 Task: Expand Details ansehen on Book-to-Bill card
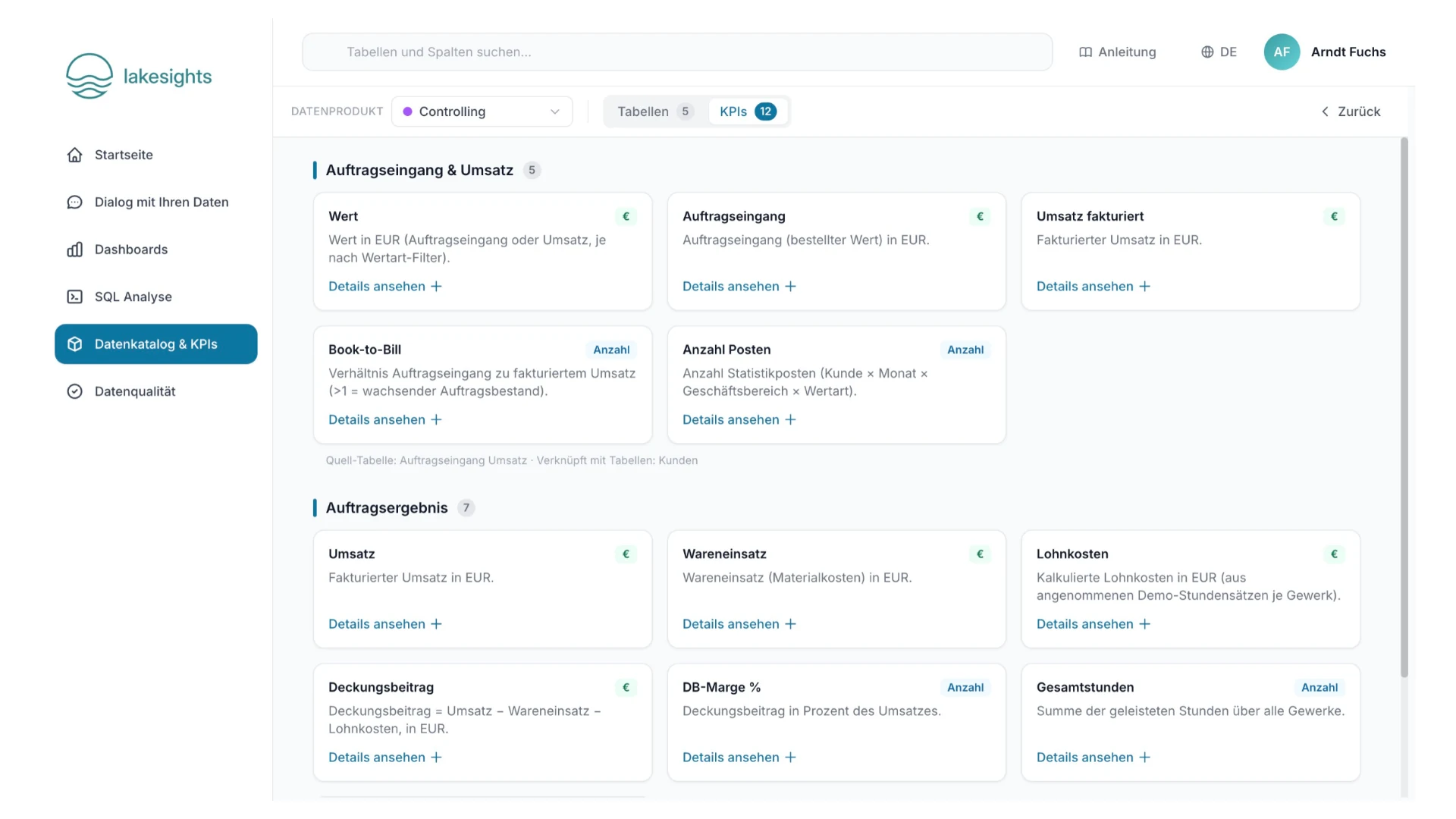click(385, 420)
